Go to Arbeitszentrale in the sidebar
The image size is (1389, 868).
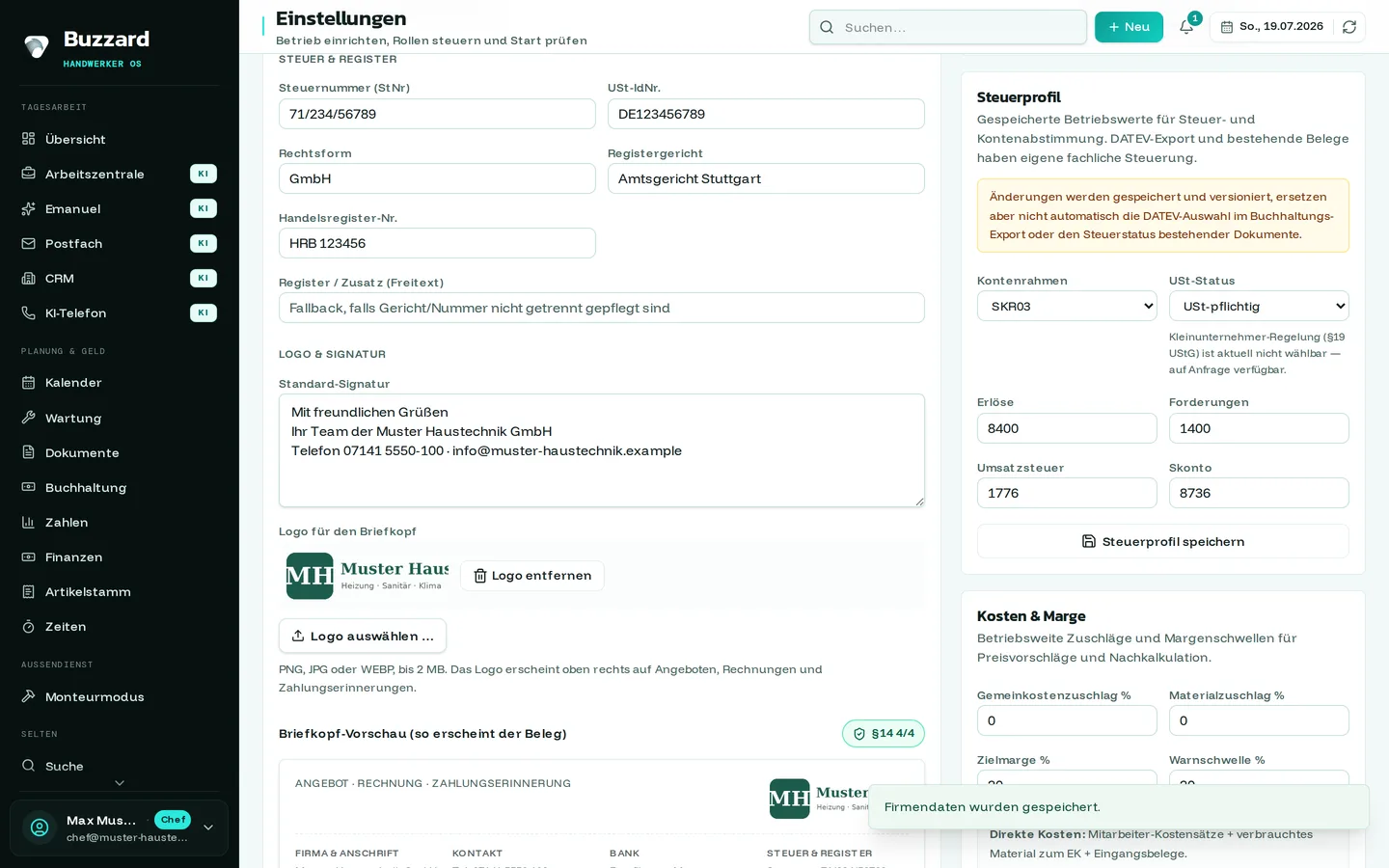point(120,174)
